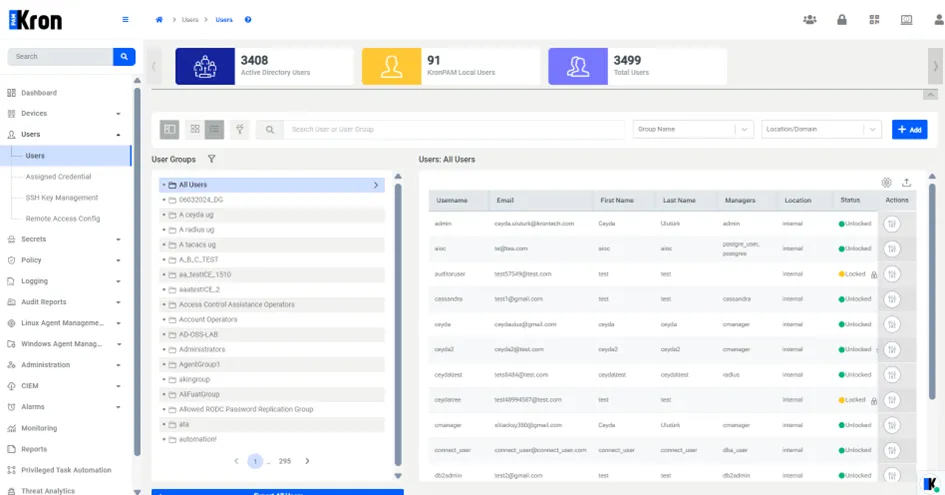
Task: Click the blue Add button
Action: [x=909, y=130]
